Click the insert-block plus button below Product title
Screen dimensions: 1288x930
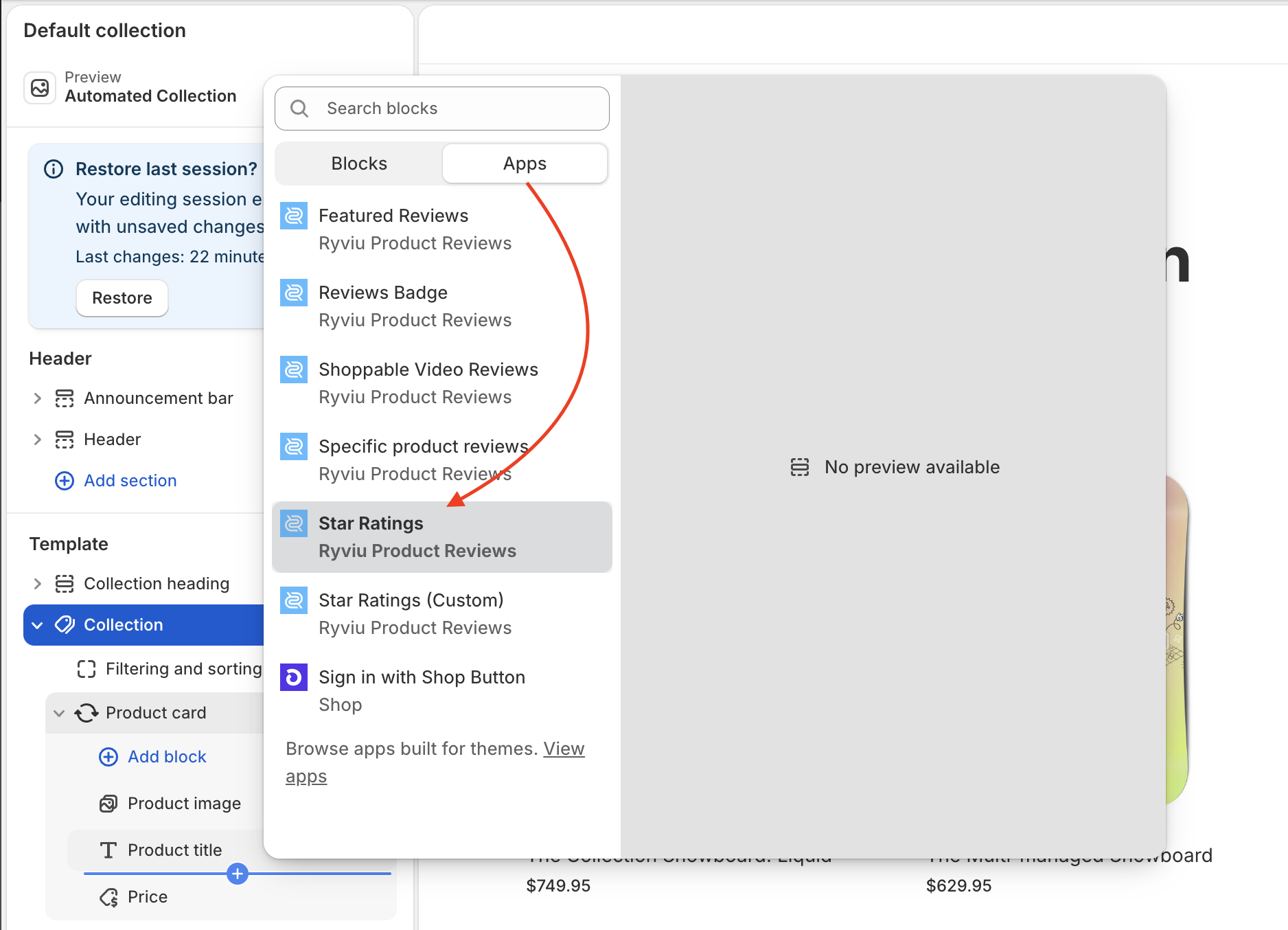[238, 874]
